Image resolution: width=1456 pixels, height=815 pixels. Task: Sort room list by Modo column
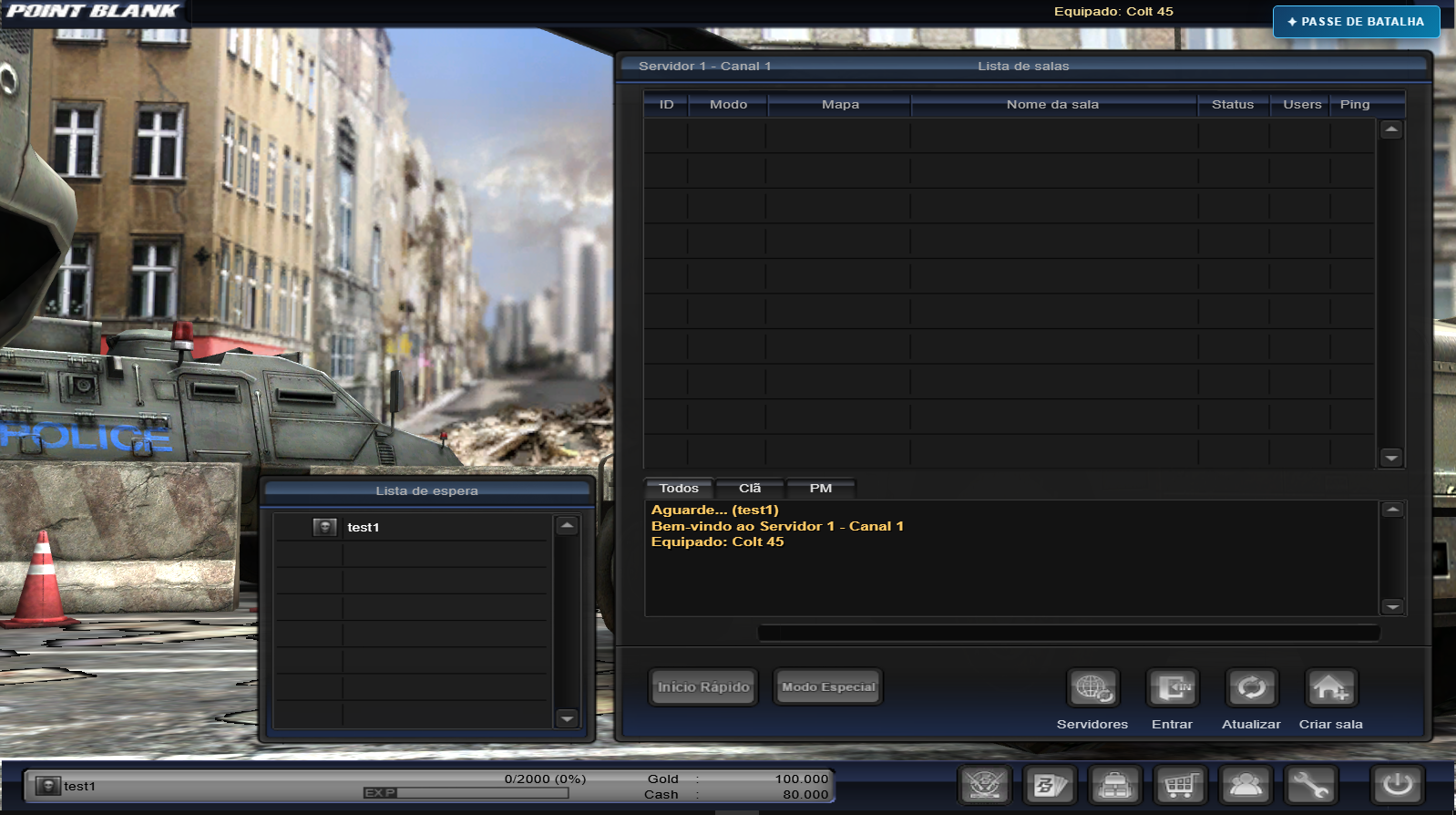728,104
